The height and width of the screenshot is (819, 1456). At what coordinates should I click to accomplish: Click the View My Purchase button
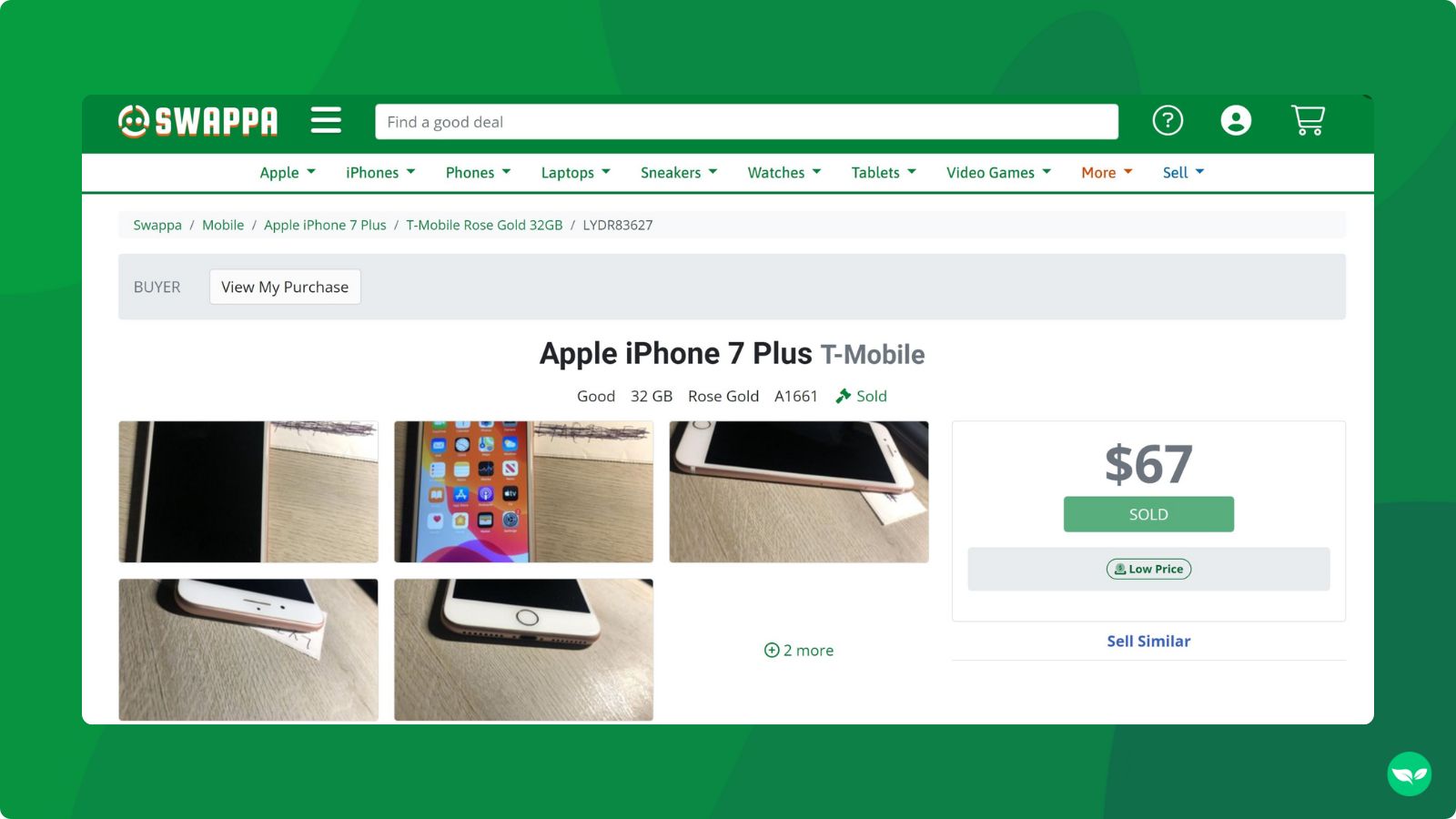click(x=285, y=287)
